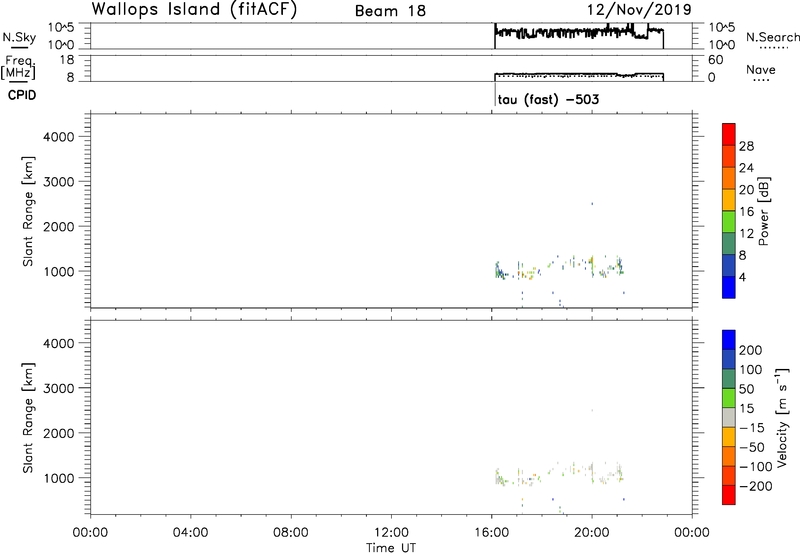Click the '04:00' time axis tick label
This screenshot has height=554, width=800.
click(191, 533)
